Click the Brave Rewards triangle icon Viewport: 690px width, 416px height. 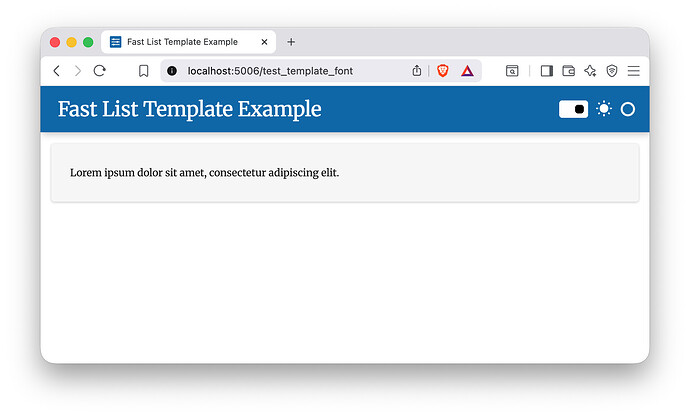(x=467, y=71)
